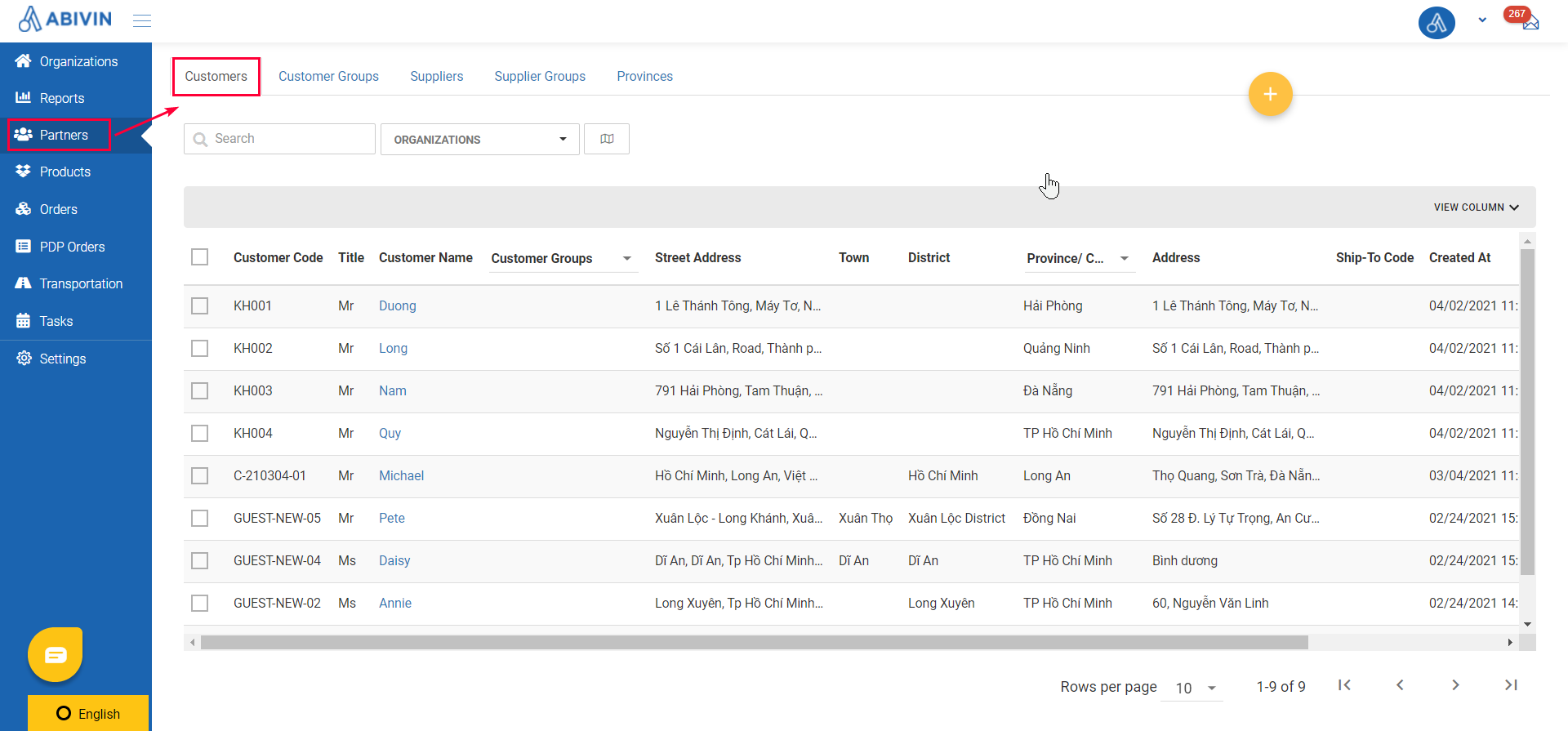1568x731 pixels.
Task: Open customer Duong link
Action: [398, 305]
